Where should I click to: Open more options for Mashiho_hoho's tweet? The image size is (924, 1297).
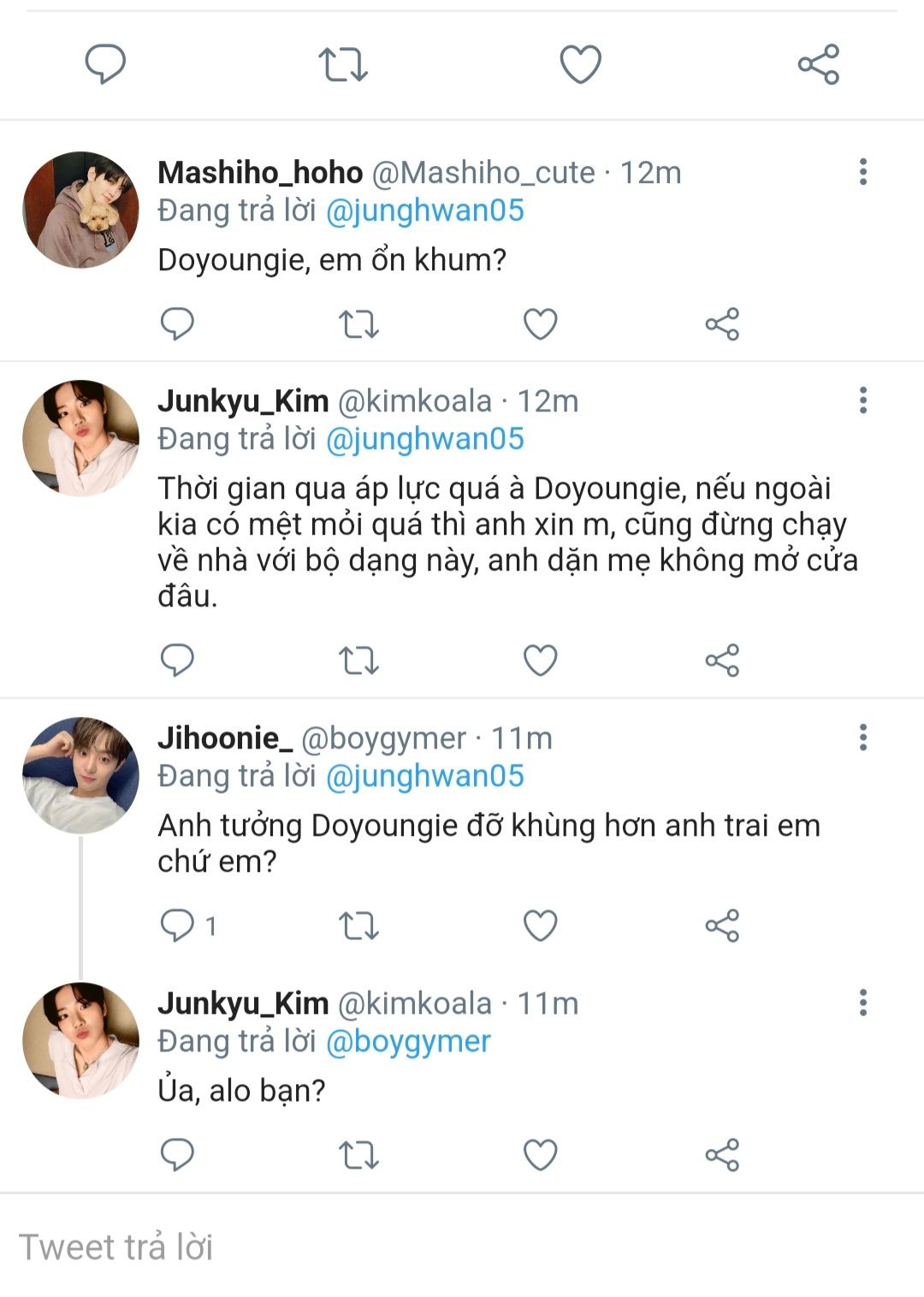point(862,172)
